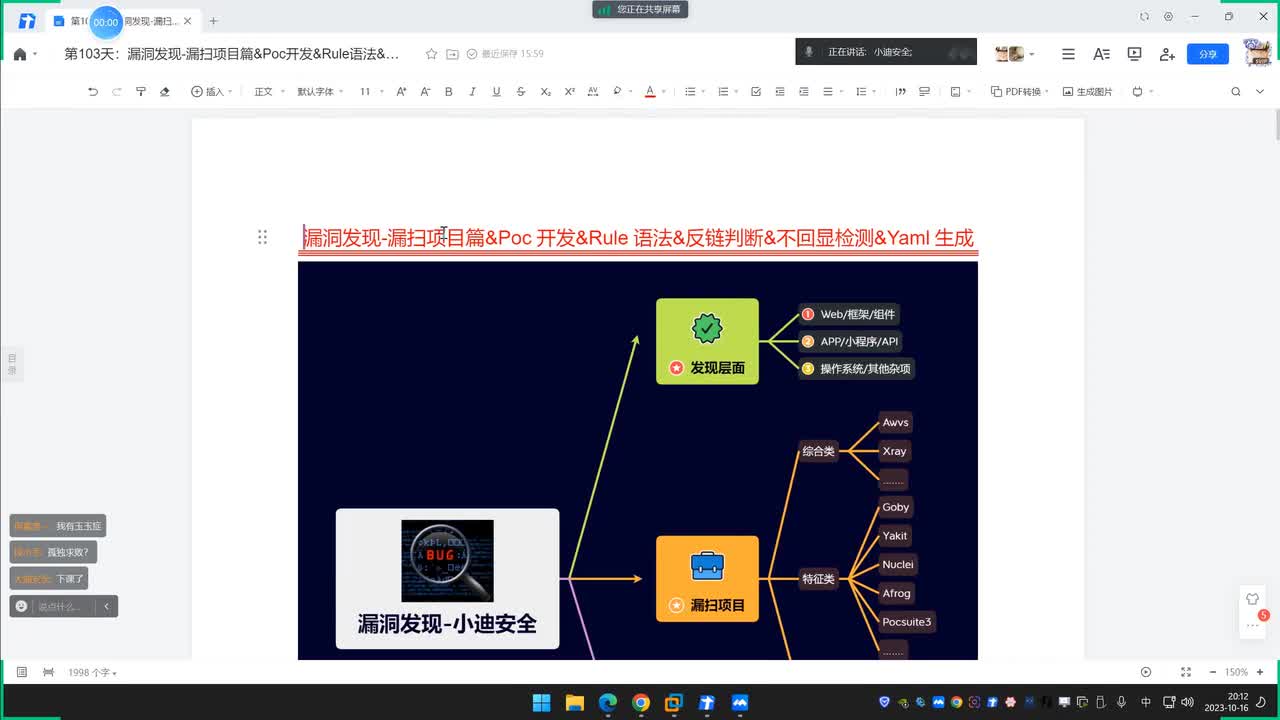Insert a horizontal divider line
Screen dimensions: 1280x720
pos(925,91)
